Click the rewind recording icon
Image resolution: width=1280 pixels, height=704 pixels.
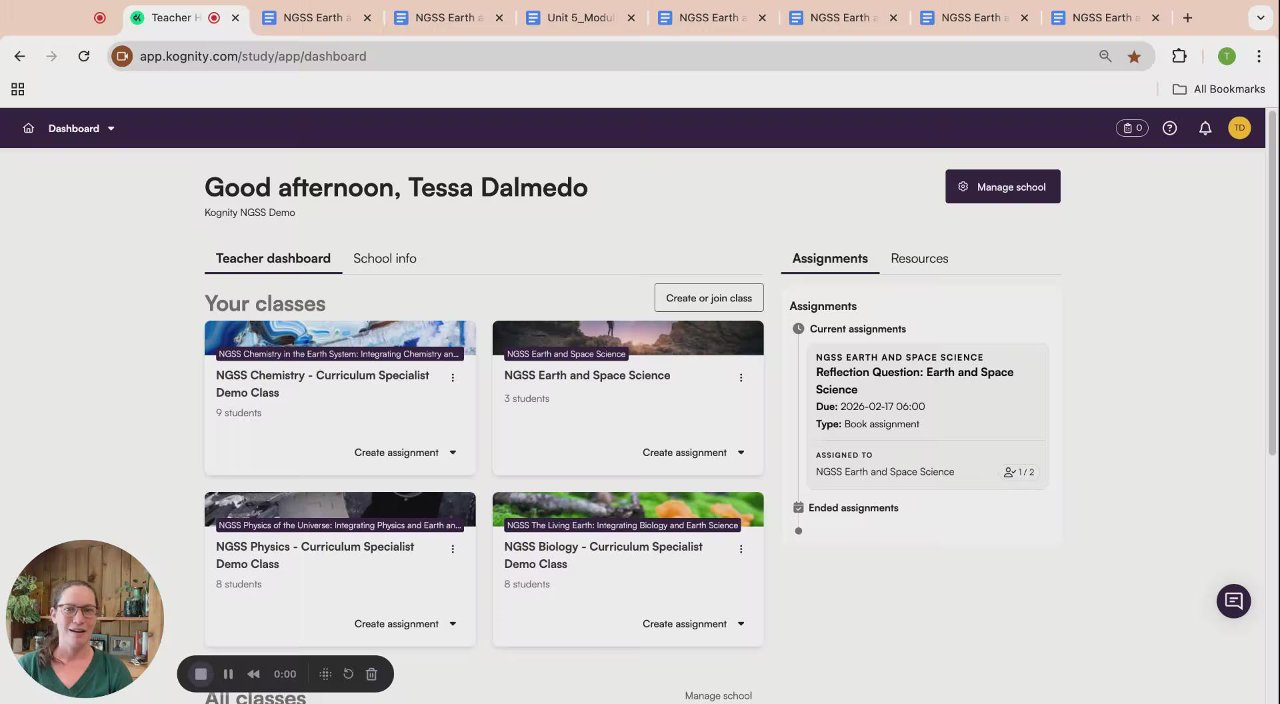(254, 674)
